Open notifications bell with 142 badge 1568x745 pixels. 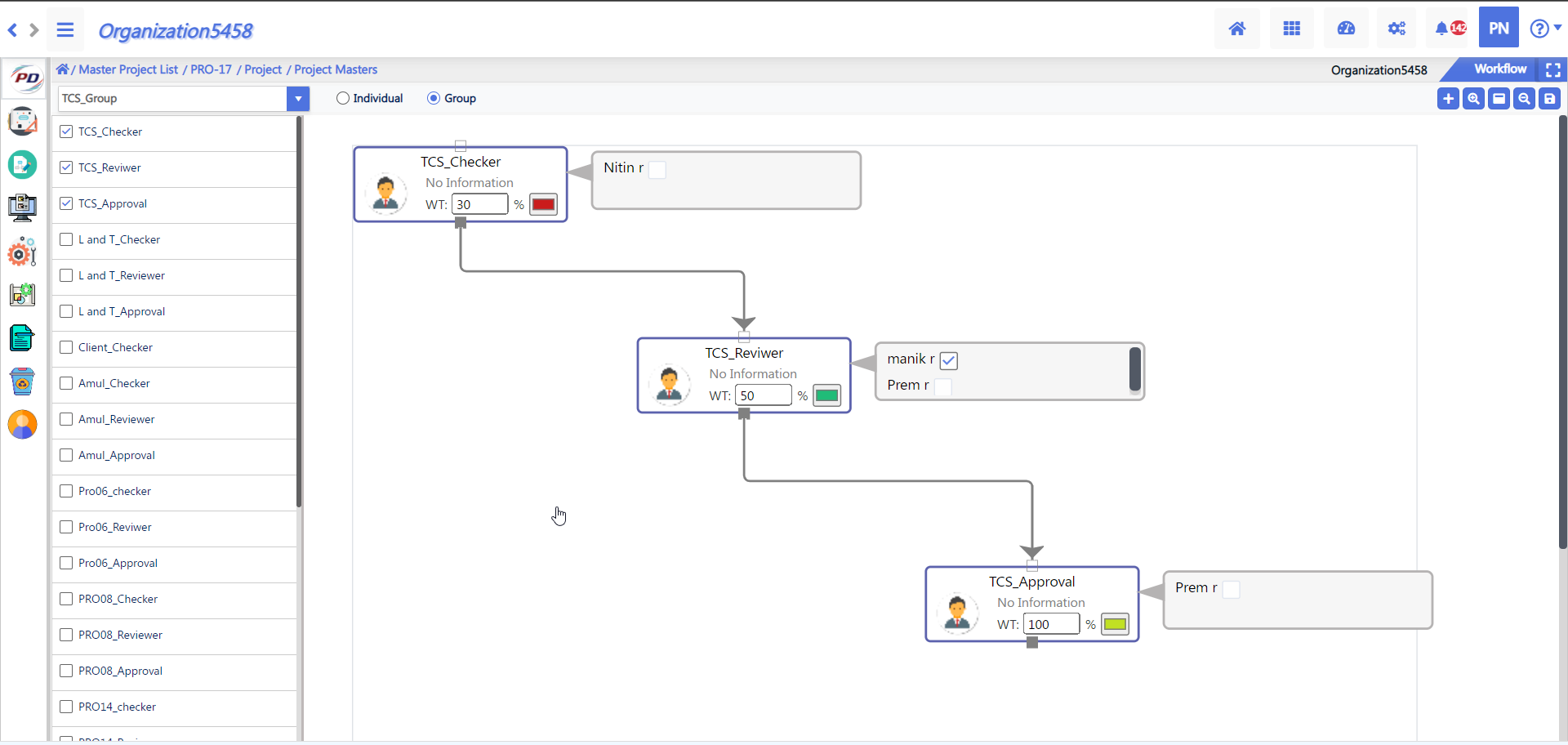coord(1450,29)
